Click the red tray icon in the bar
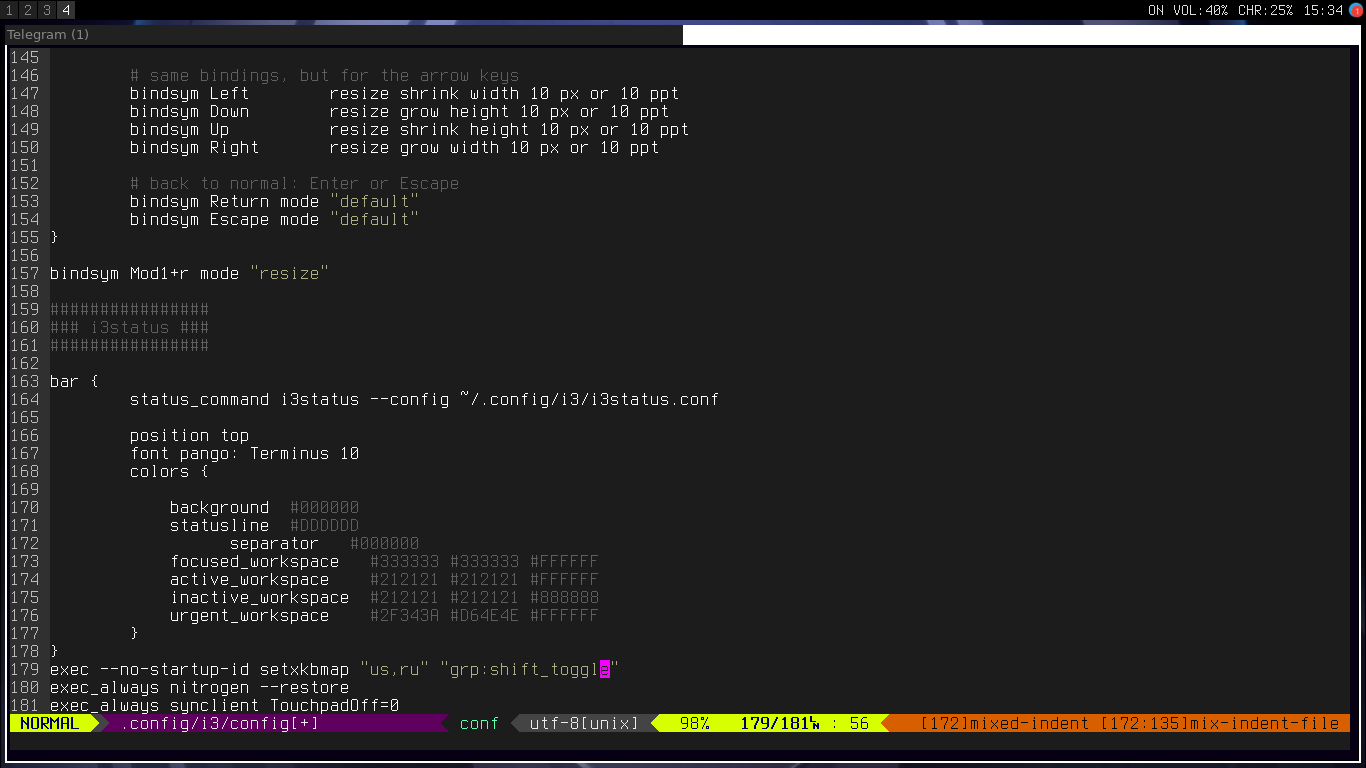 (x=1356, y=10)
